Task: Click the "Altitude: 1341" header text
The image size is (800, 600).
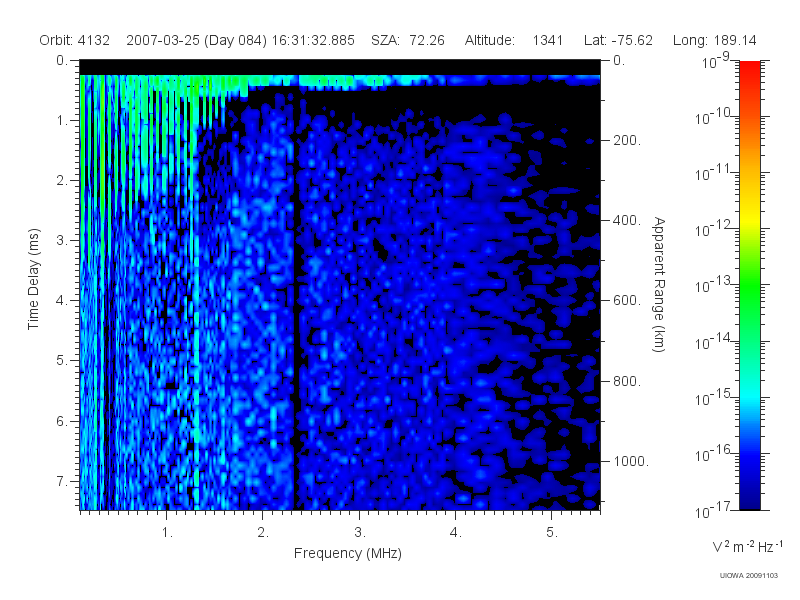Action: [x=514, y=40]
